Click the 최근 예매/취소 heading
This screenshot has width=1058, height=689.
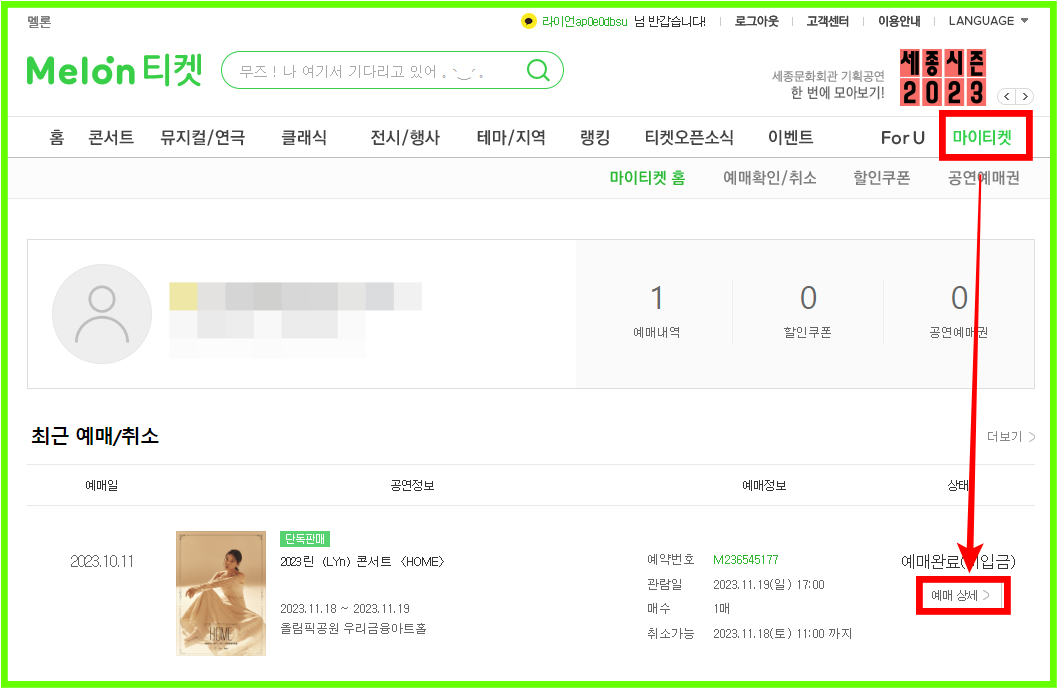point(95,436)
